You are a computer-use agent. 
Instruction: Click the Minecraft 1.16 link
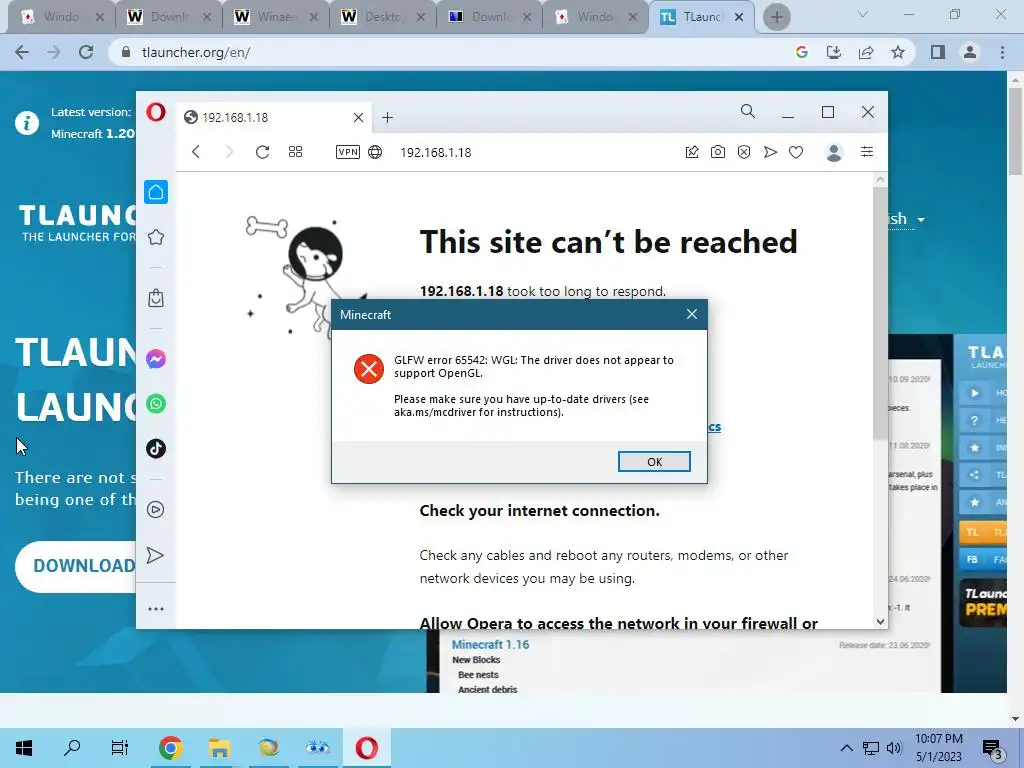click(490, 645)
